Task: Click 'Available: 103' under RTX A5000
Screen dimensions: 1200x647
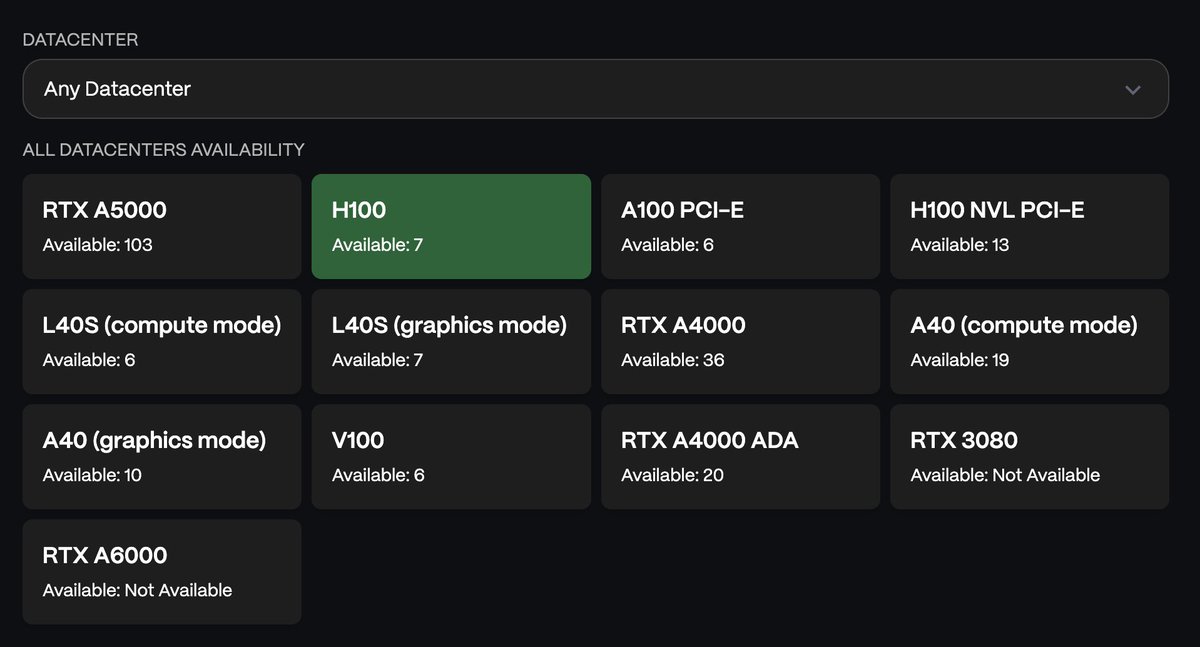Action: point(97,245)
